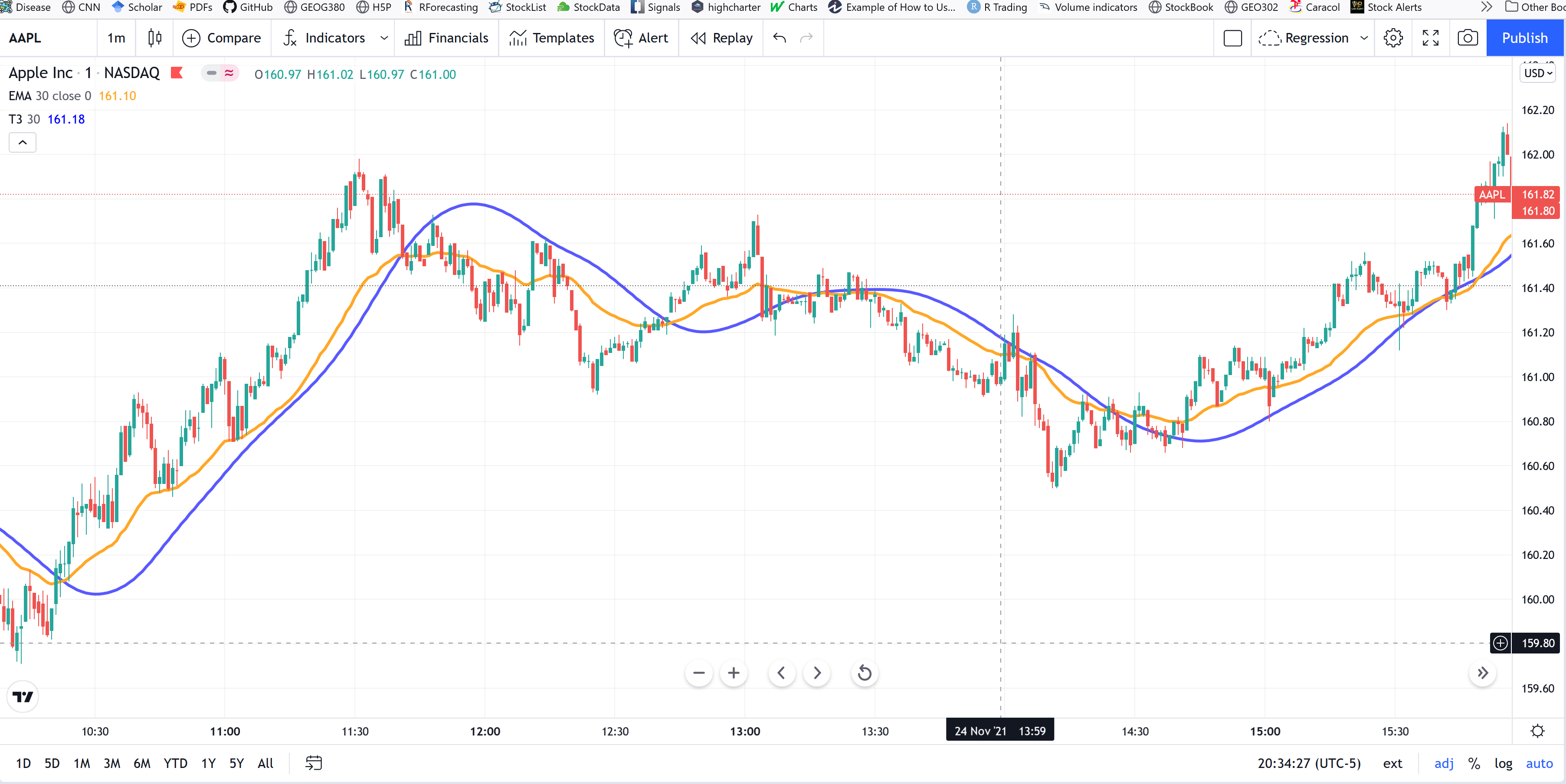
Task: Undo the last chart action
Action: coord(780,38)
